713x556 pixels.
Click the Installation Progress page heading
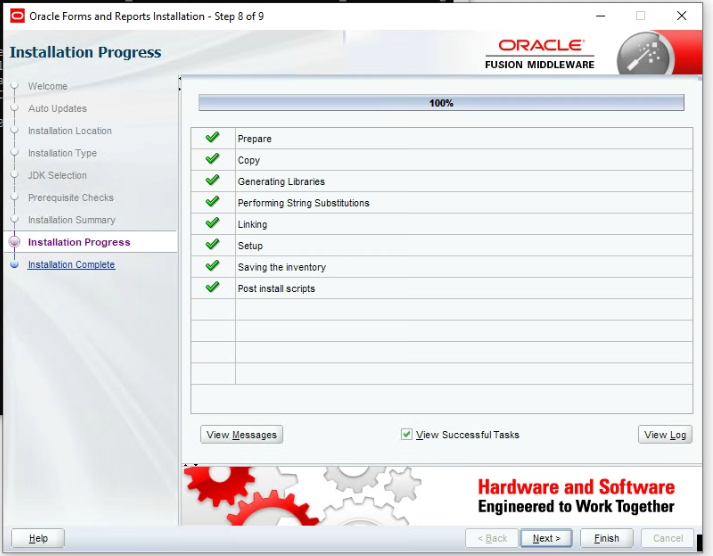[85, 52]
